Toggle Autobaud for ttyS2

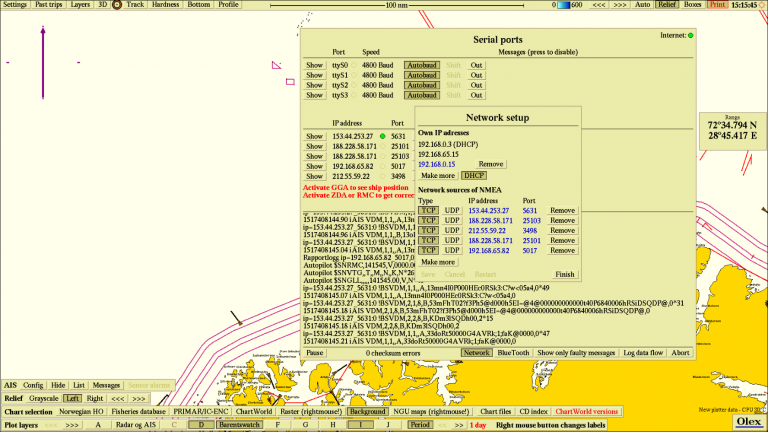[x=422, y=85]
